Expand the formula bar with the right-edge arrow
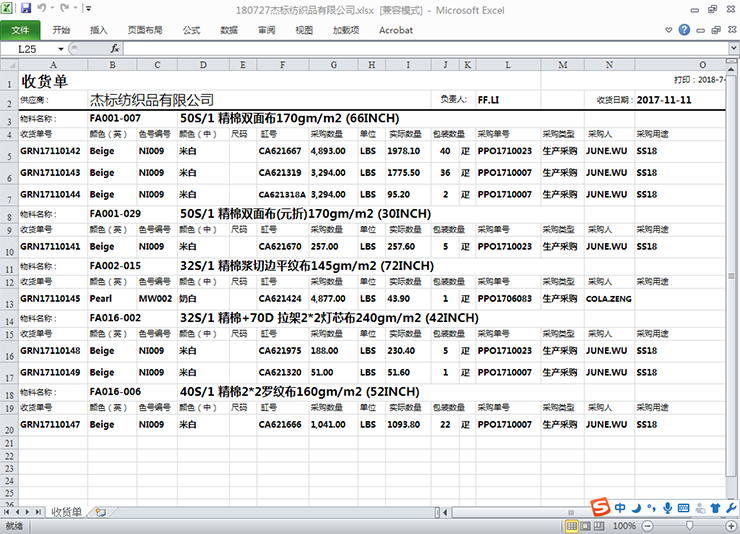Screen dimensions: 740x534 click(x=733, y=48)
